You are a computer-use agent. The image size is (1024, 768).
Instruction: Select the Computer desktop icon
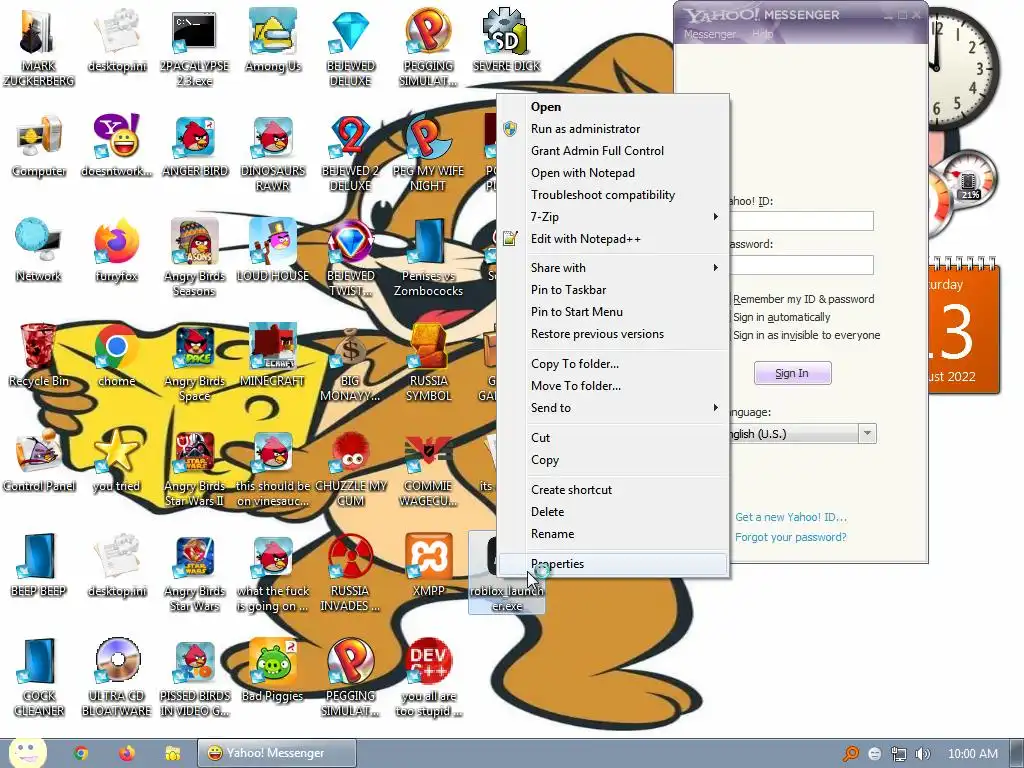(x=38, y=138)
